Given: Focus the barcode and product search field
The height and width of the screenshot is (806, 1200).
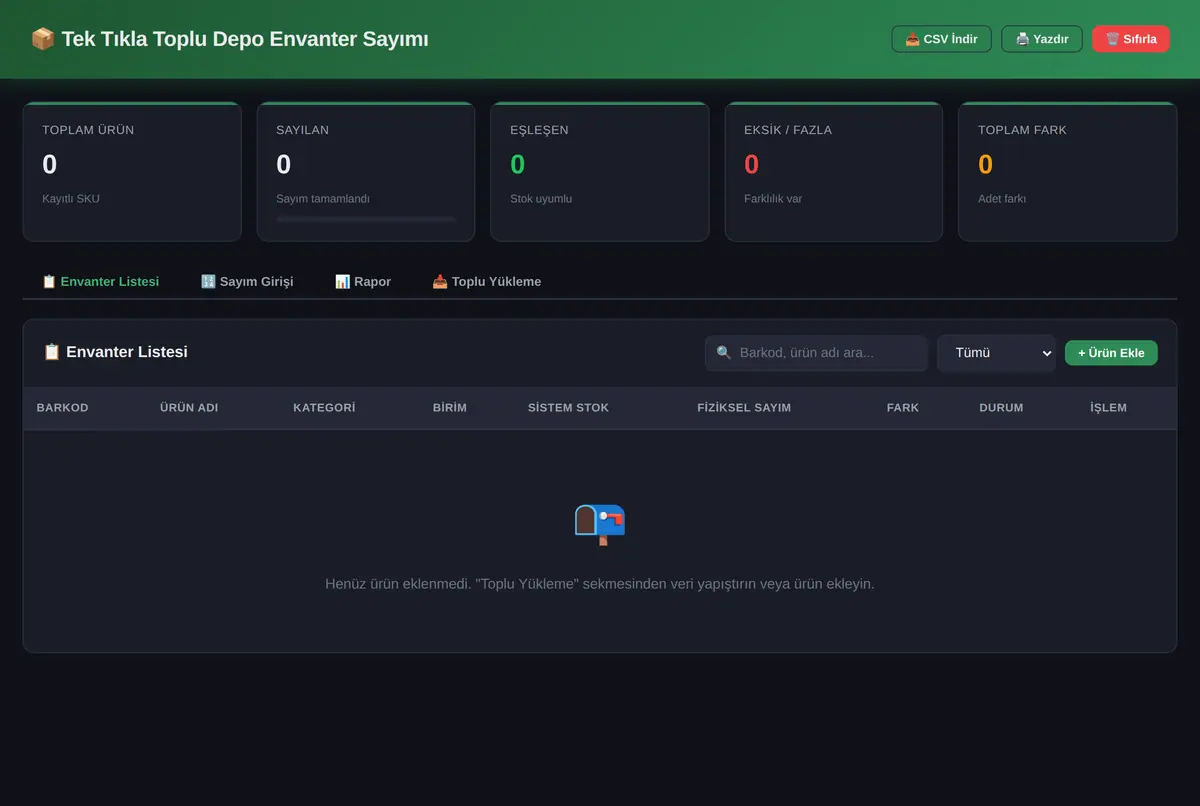Looking at the screenshot, I should [x=816, y=353].
